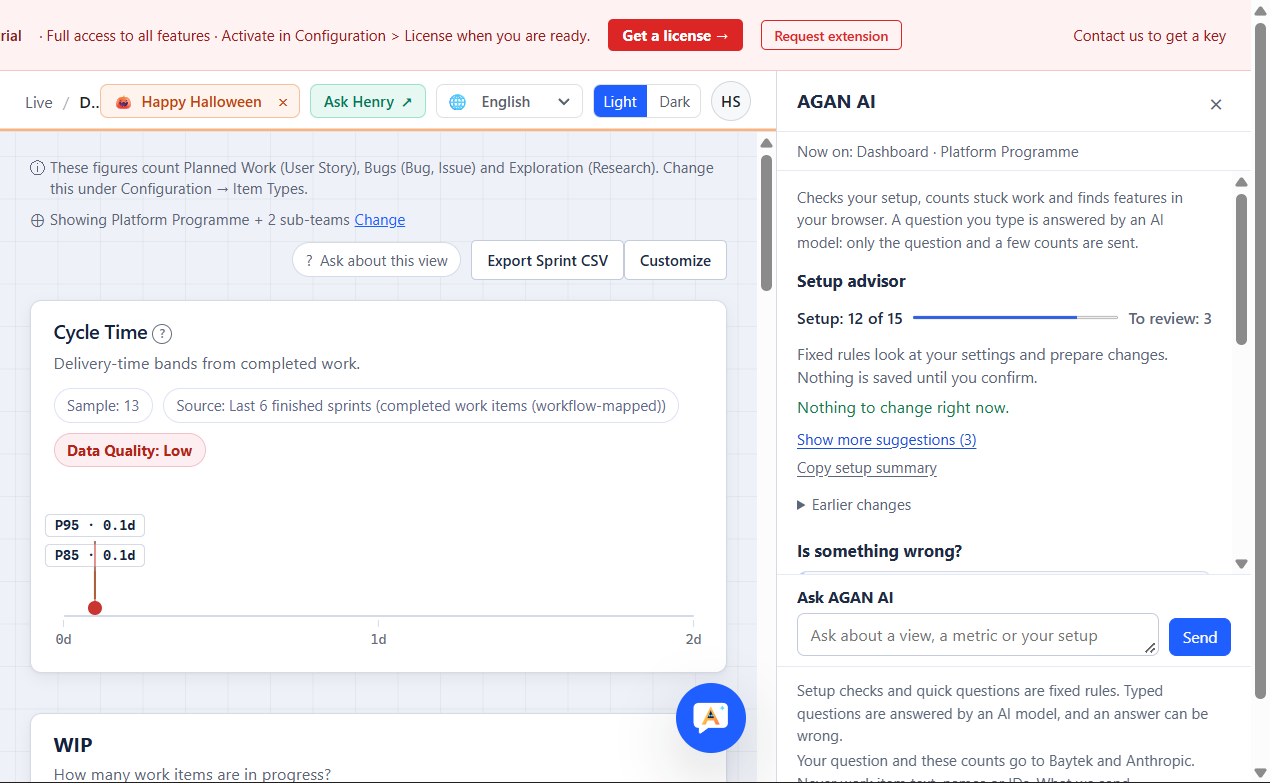Click Contact us to get a key

tap(1149, 36)
